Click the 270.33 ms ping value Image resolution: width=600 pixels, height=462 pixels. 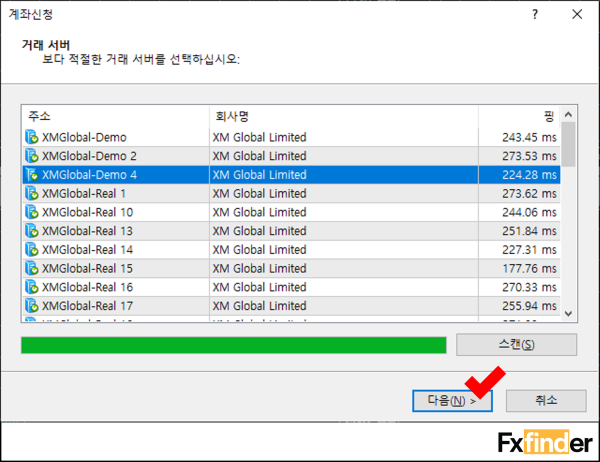[x=529, y=287]
